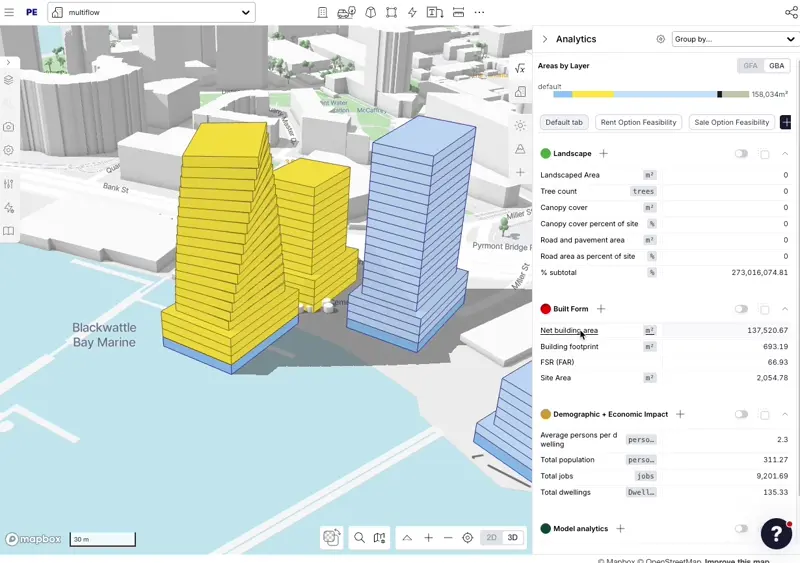The height and width of the screenshot is (563, 800).
Task: Tick the Landscape section checkbox
Action: [x=764, y=154]
